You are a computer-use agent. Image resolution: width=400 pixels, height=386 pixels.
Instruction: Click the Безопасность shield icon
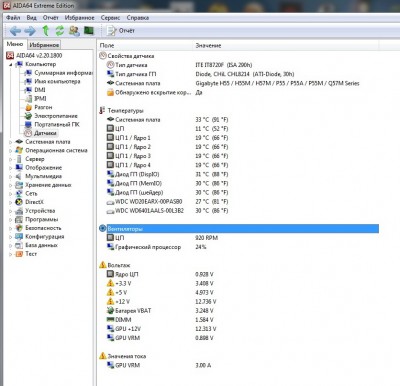19,228
